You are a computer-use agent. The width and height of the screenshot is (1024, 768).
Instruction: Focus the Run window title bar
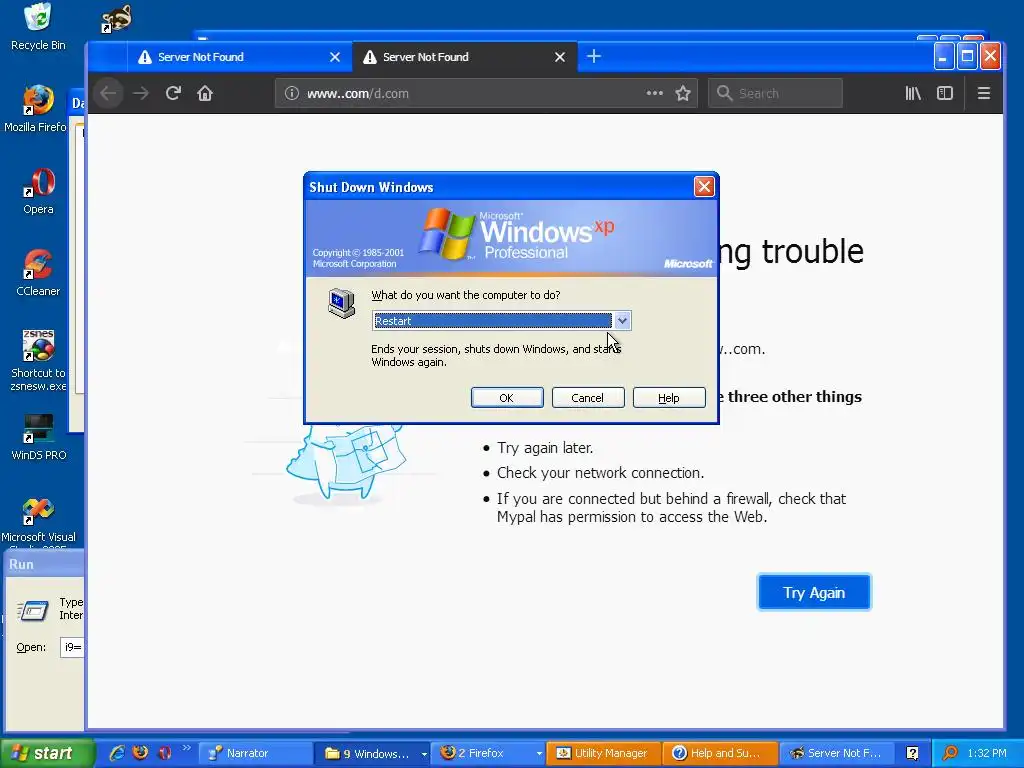[x=43, y=564]
